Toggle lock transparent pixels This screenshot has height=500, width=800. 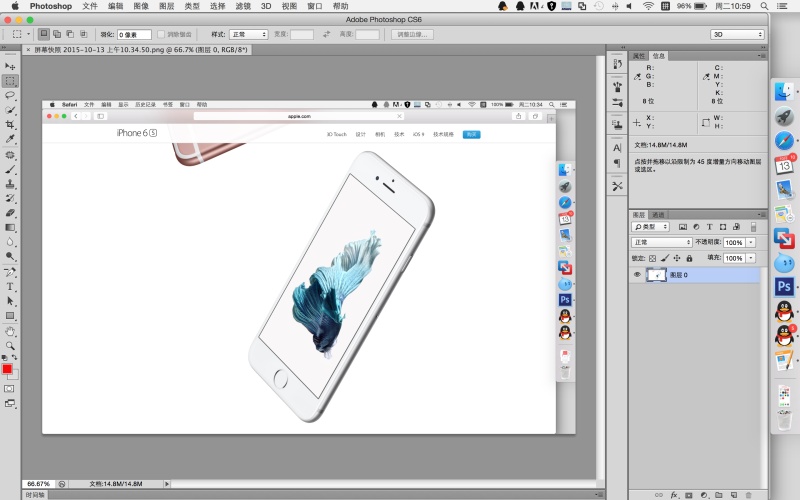pyautogui.click(x=653, y=259)
